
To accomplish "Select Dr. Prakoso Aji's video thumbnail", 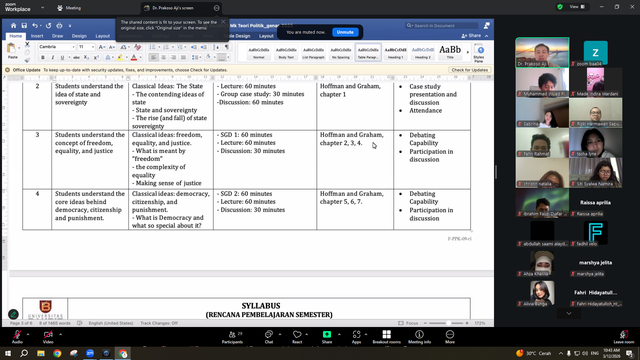I will [542, 52].
